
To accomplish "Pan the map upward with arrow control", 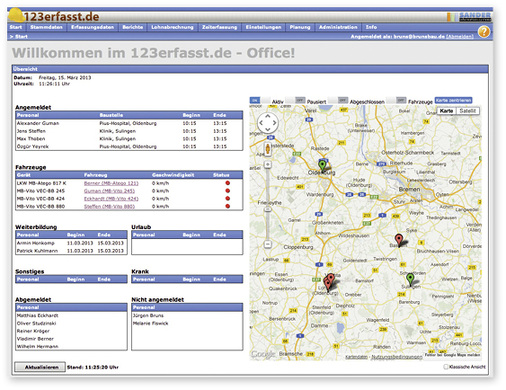I will click(268, 116).
